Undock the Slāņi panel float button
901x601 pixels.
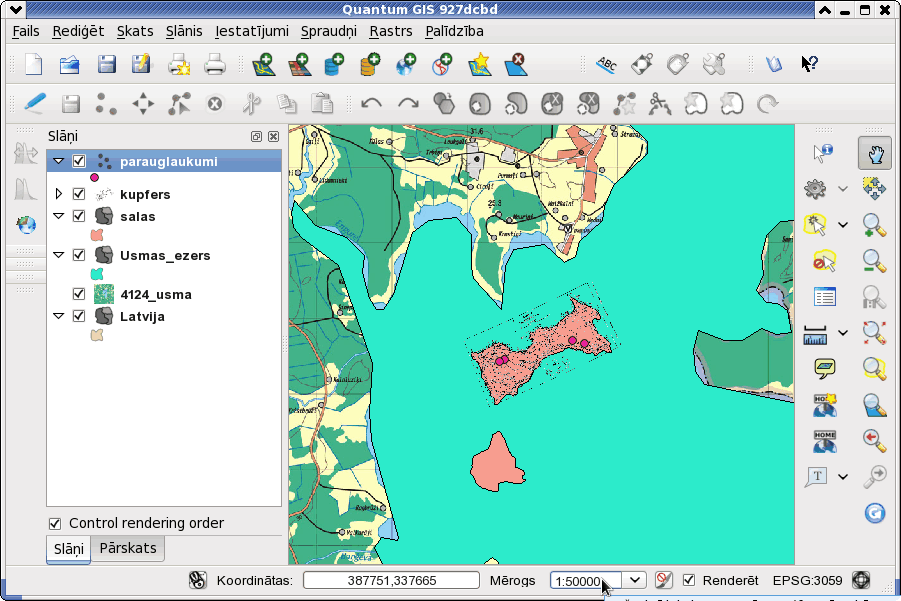click(256, 136)
